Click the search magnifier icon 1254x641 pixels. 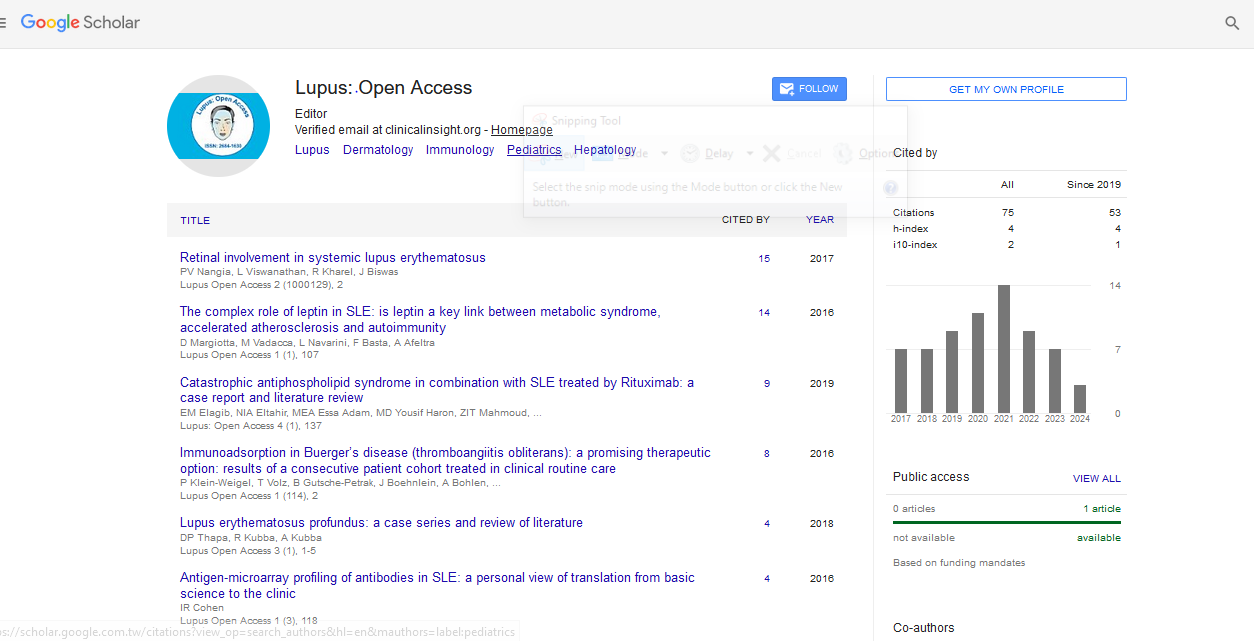(1232, 23)
